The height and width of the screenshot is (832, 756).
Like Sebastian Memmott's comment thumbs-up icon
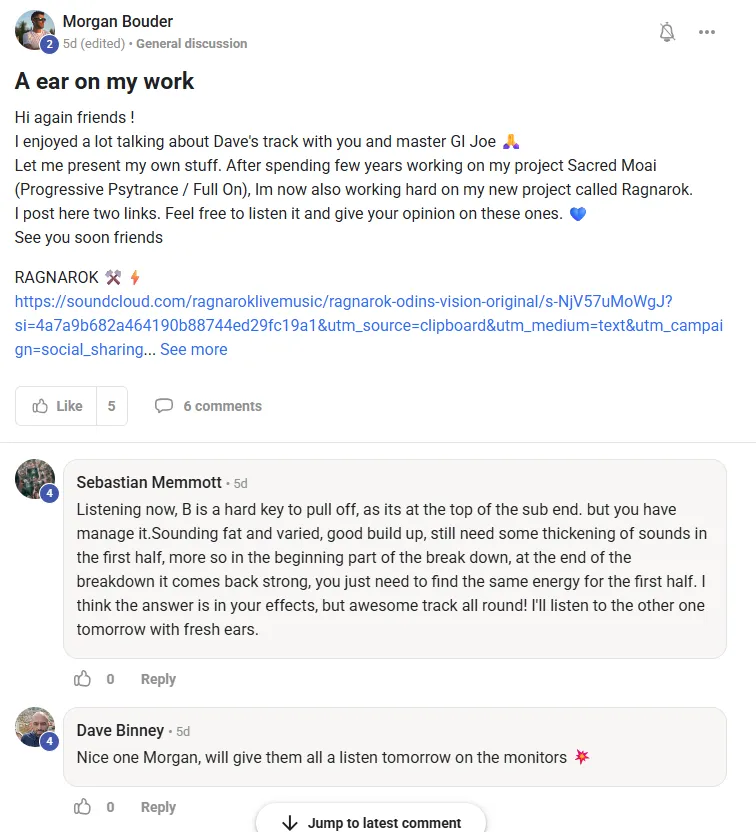83,679
